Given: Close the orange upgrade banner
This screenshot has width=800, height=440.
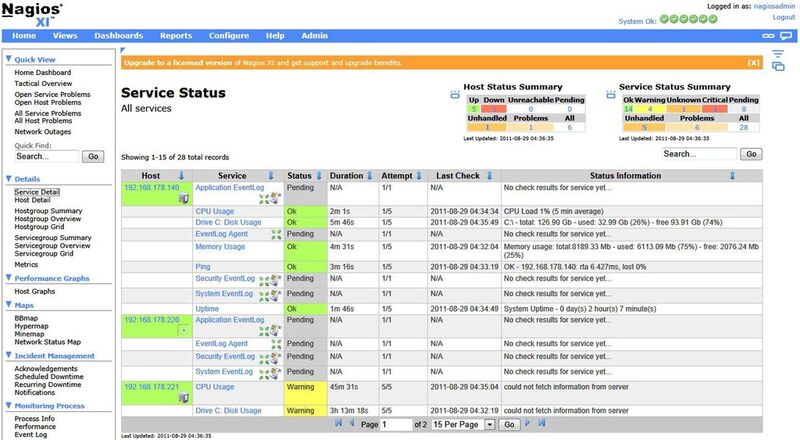Looking at the screenshot, I should pos(753,62).
